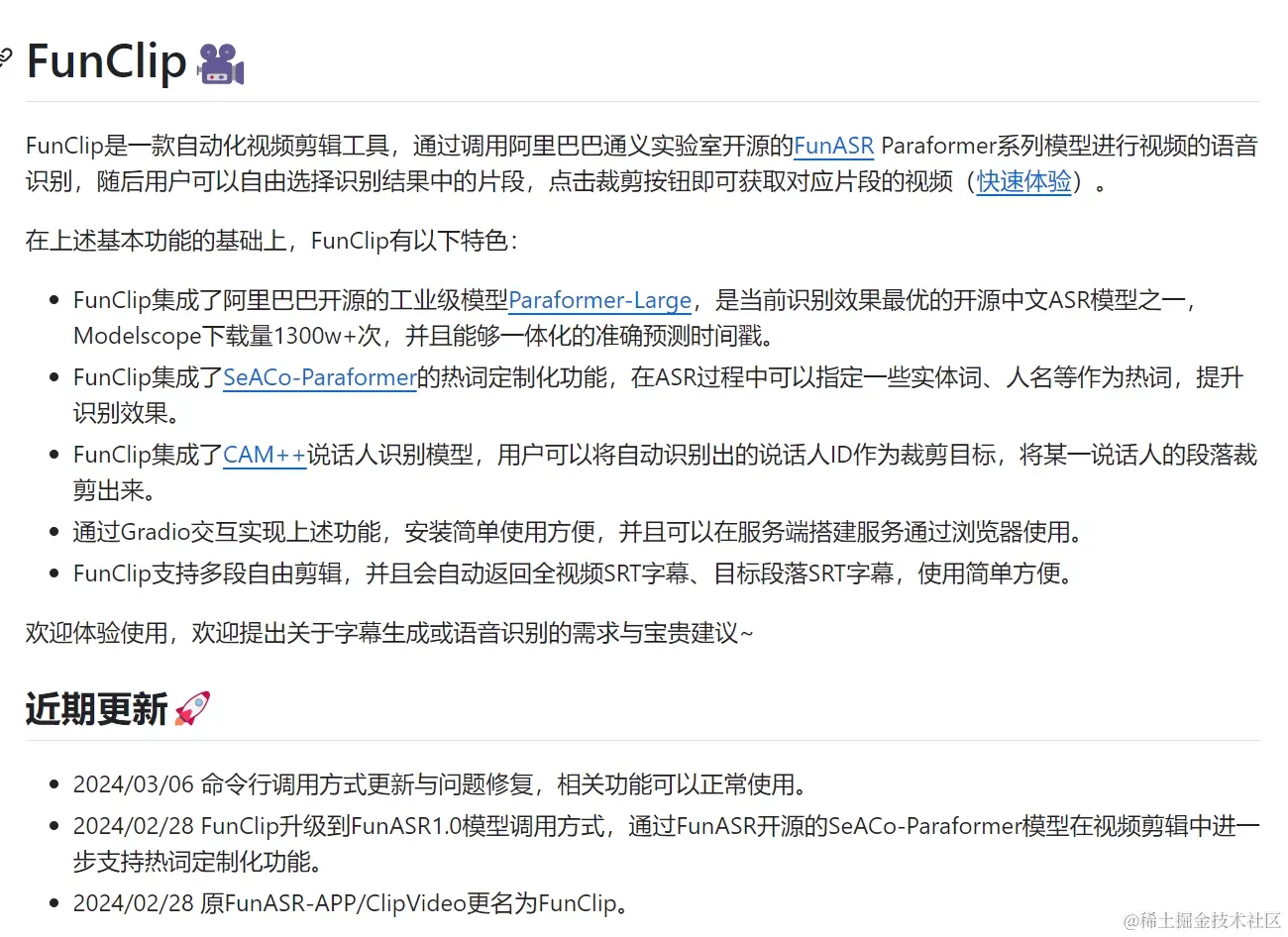The height and width of the screenshot is (937, 1288).
Task: Click the movie camera emoji after FunClip
Action: [220, 63]
